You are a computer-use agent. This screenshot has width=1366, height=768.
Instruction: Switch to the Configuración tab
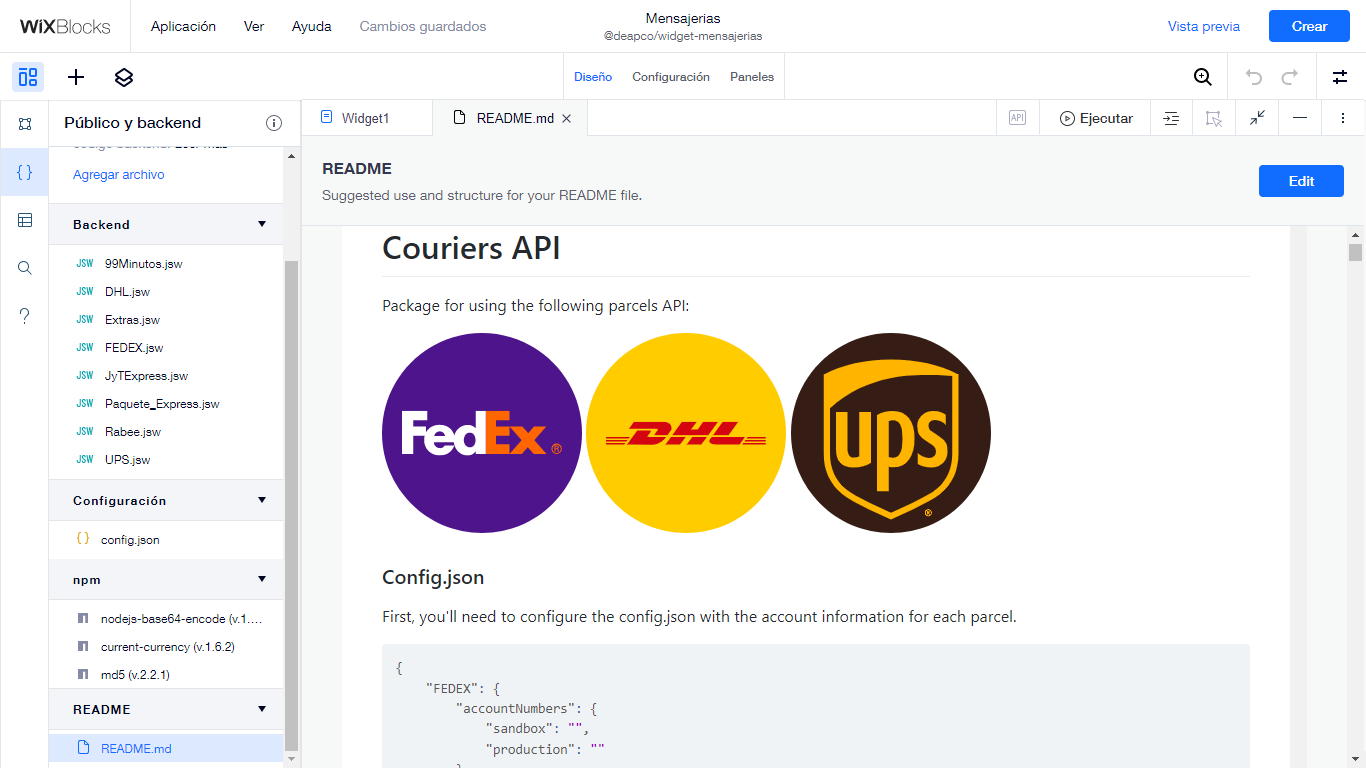pos(671,77)
